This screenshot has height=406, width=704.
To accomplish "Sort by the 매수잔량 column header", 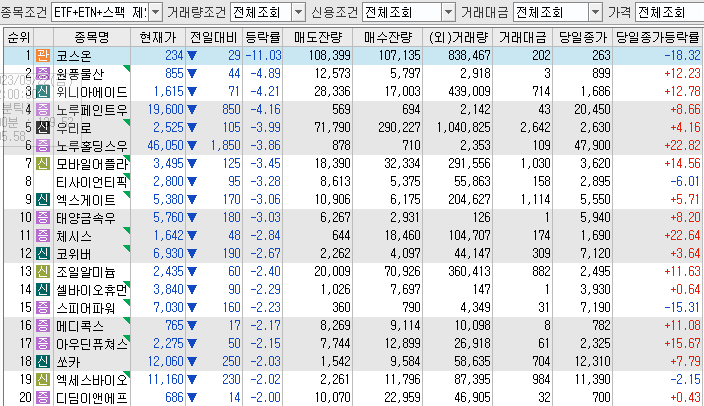I will click(388, 37).
